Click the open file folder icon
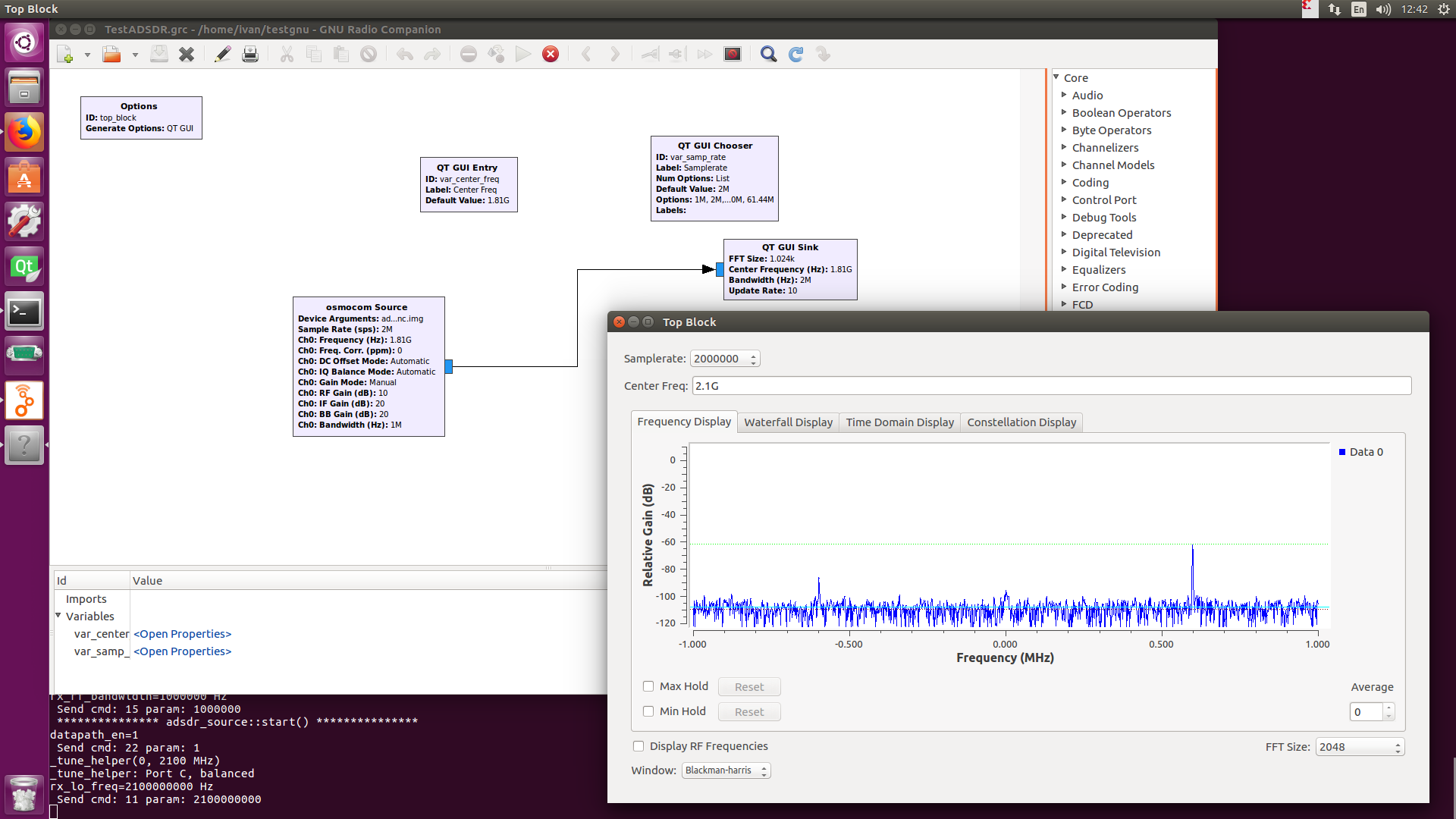1456x819 pixels. [111, 54]
